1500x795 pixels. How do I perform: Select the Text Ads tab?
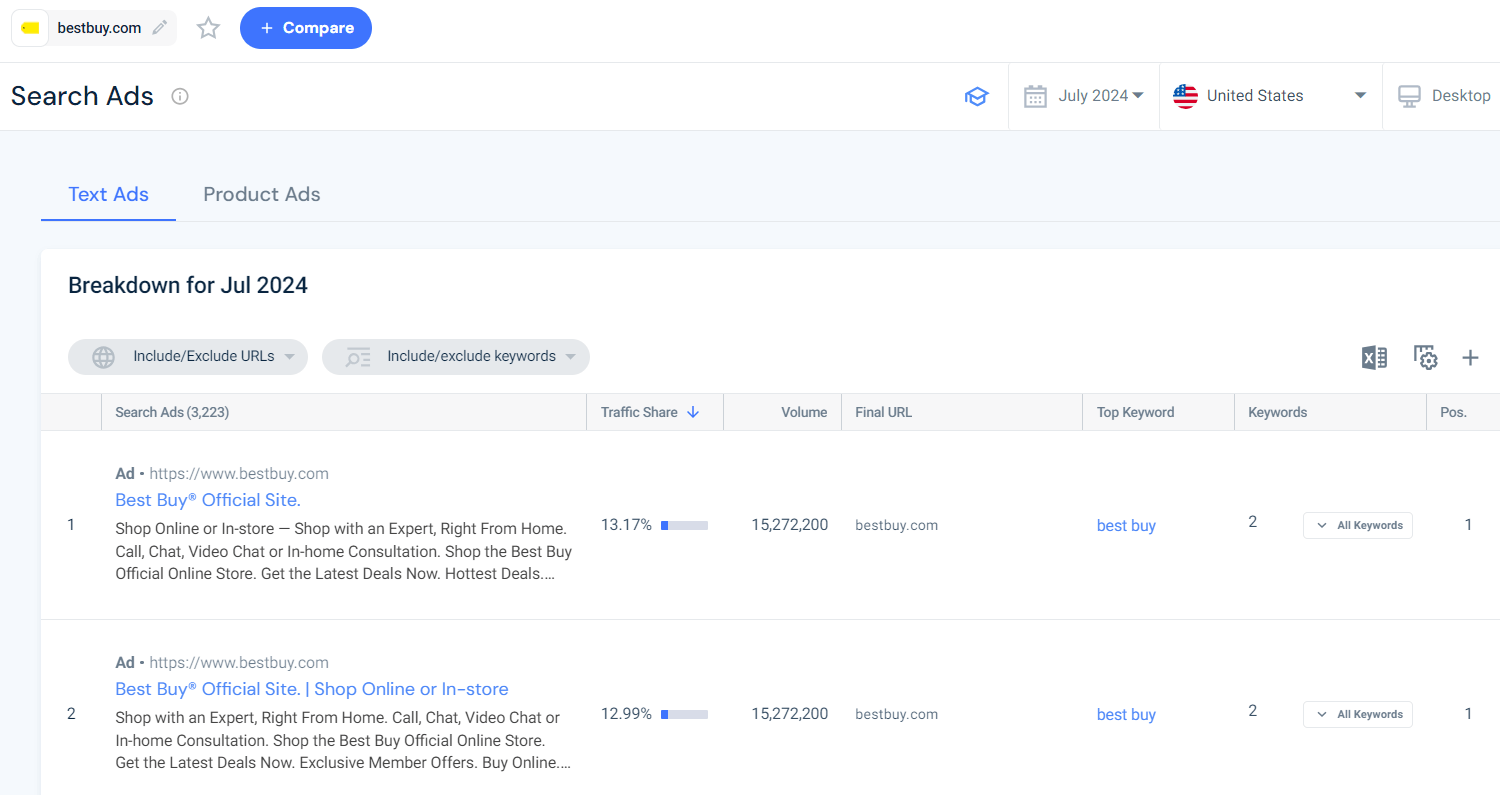(x=108, y=194)
